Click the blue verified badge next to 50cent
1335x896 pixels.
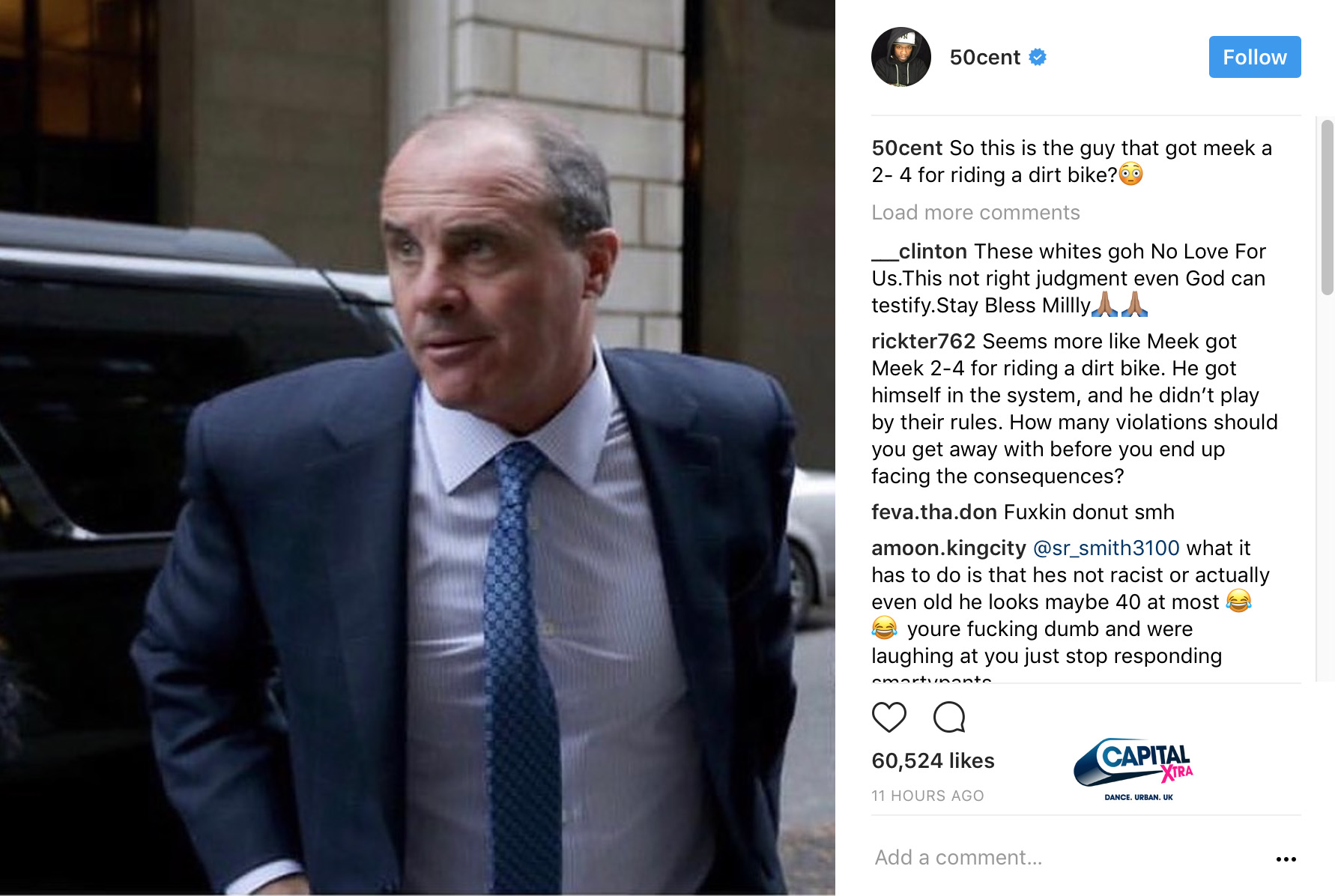(x=1038, y=57)
